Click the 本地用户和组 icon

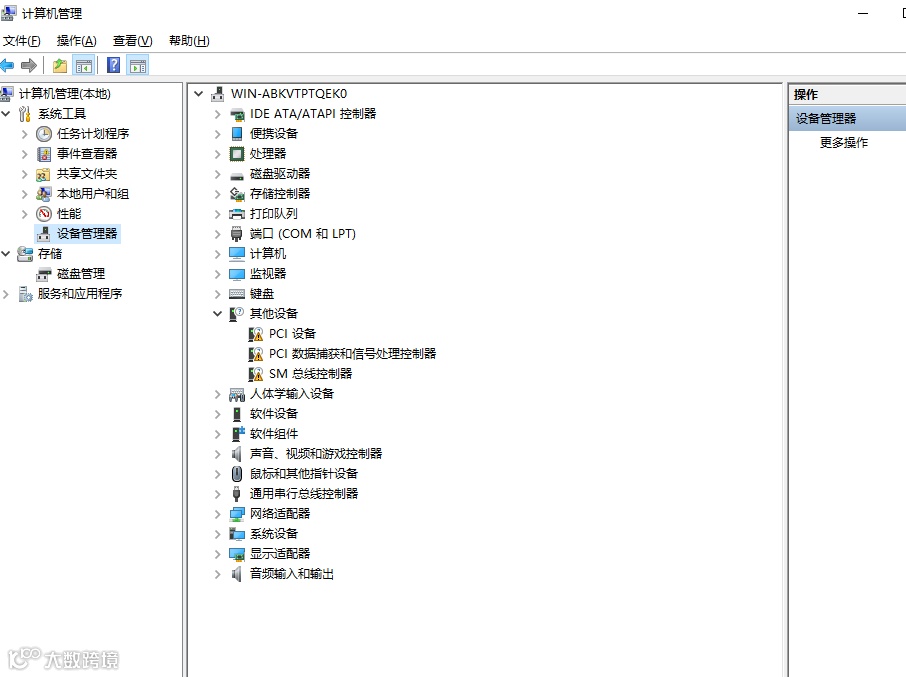[x=44, y=194]
